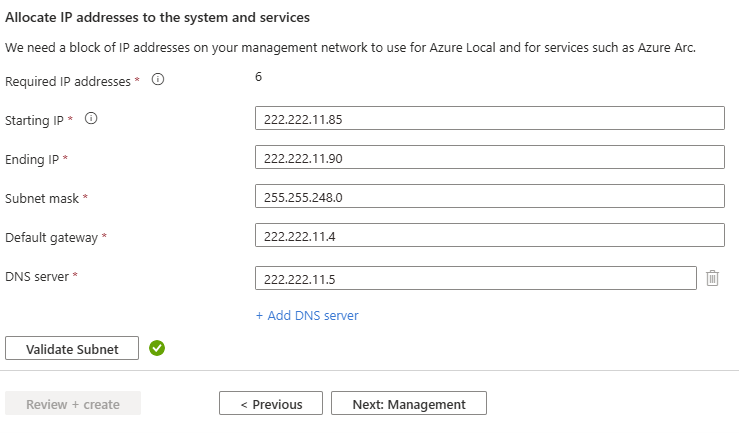Click the Required IP addresses label
739x433 pixels.
(x=68, y=82)
